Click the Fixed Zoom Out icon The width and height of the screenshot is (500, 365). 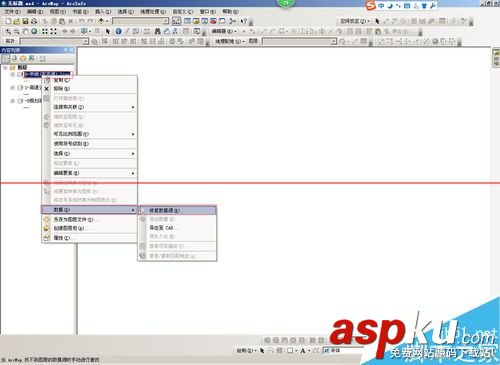pyautogui.click(x=54, y=31)
